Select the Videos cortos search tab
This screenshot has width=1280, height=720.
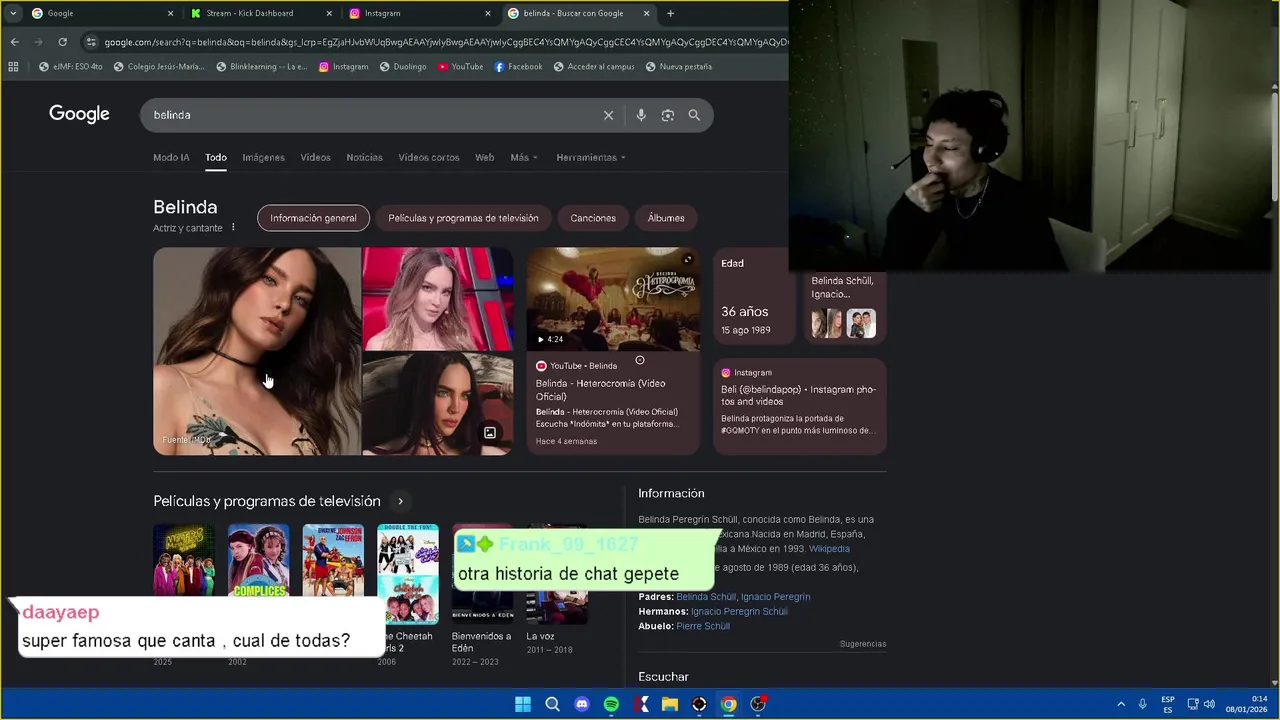(x=429, y=158)
